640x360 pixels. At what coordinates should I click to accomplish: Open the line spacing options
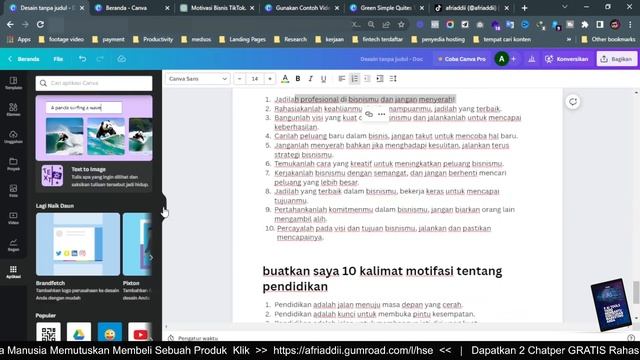tap(393, 78)
